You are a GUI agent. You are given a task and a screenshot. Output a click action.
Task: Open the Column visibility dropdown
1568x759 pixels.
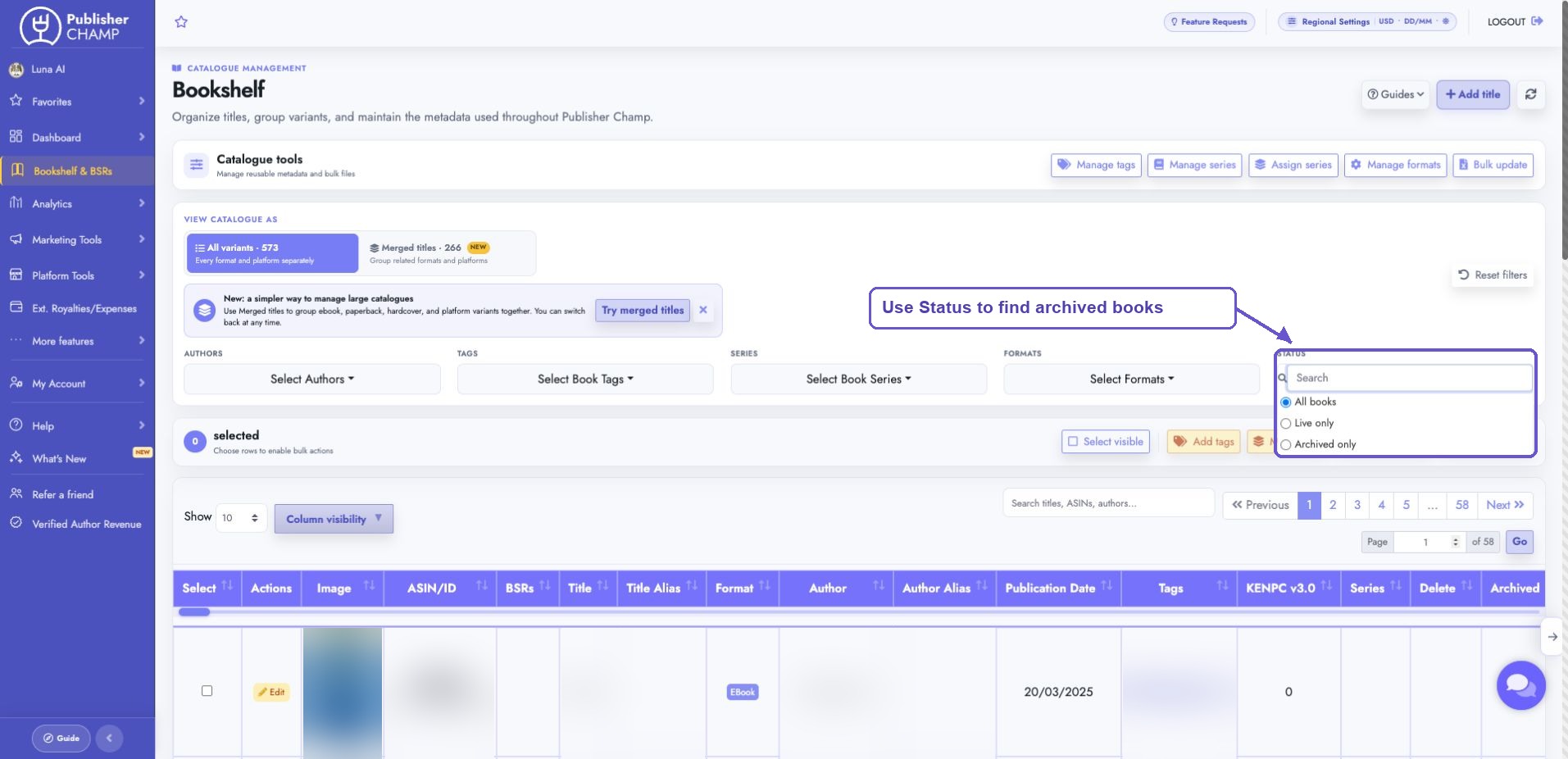(x=334, y=519)
